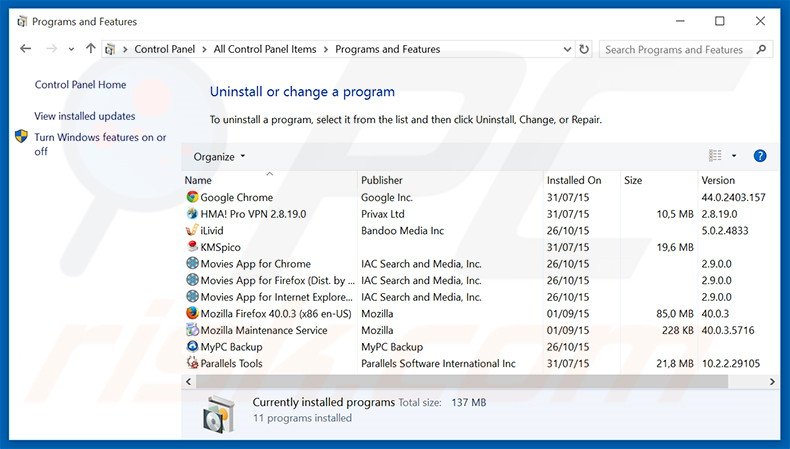Click the Windows features shield icon
The image size is (790, 449).
(x=21, y=136)
